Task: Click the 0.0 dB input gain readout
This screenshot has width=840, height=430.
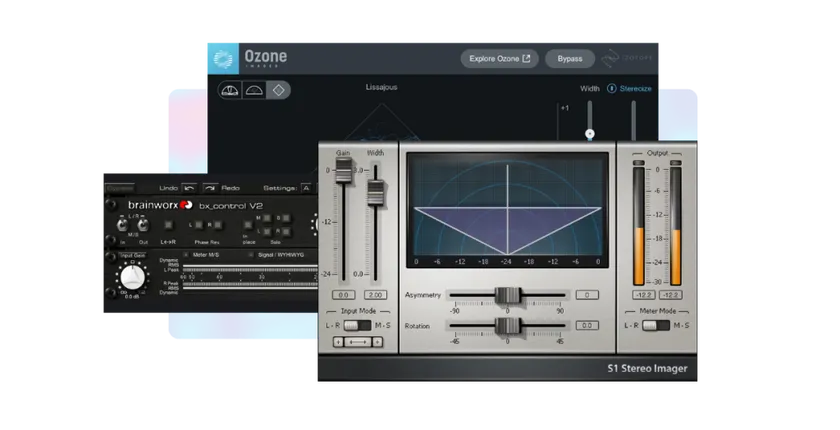Action: click(x=132, y=296)
